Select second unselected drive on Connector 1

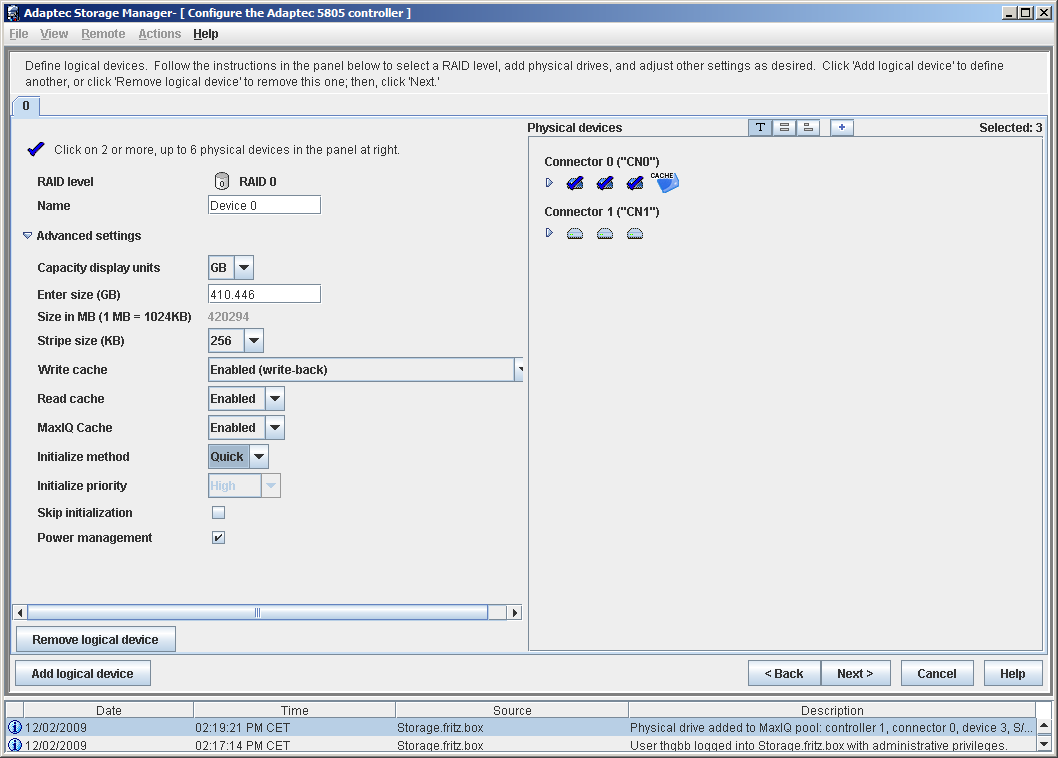pyautogui.click(x=605, y=234)
